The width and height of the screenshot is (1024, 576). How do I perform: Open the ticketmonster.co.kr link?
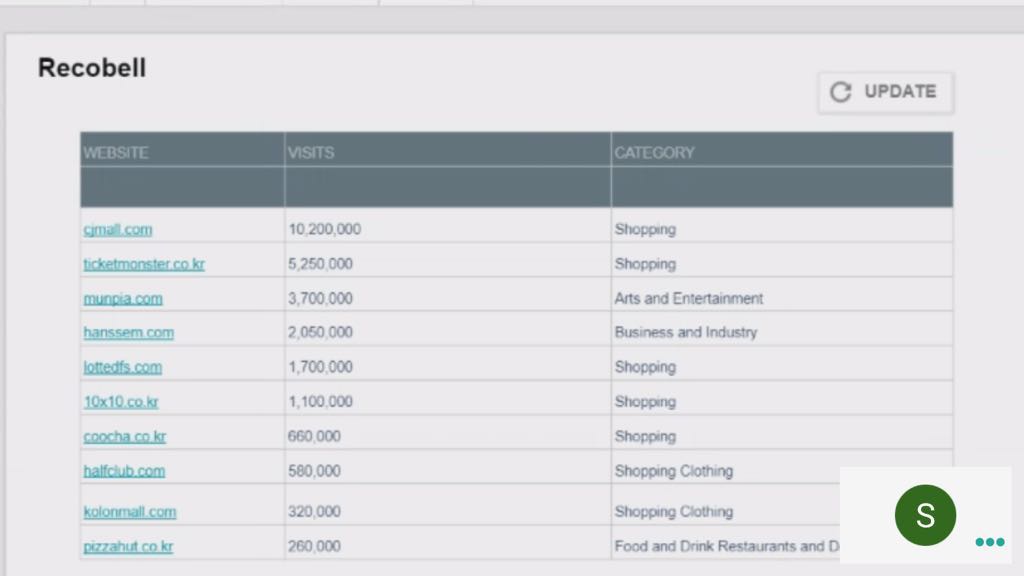click(144, 264)
